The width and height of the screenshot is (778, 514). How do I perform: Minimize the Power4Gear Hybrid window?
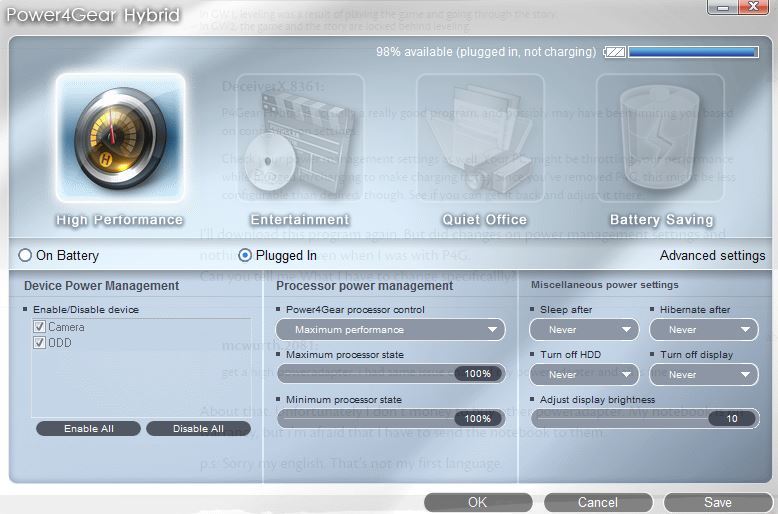pyautogui.click(x=722, y=7)
